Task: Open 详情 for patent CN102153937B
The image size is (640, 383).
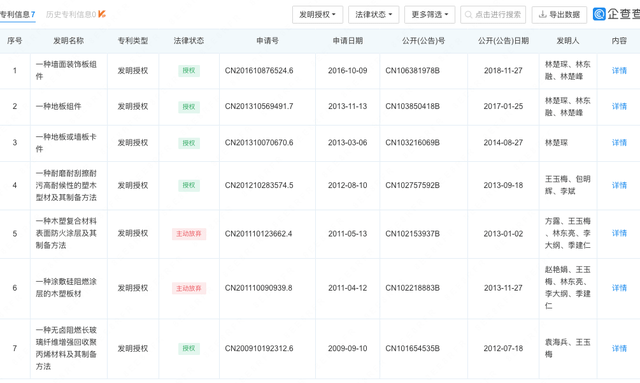Action: click(619, 234)
